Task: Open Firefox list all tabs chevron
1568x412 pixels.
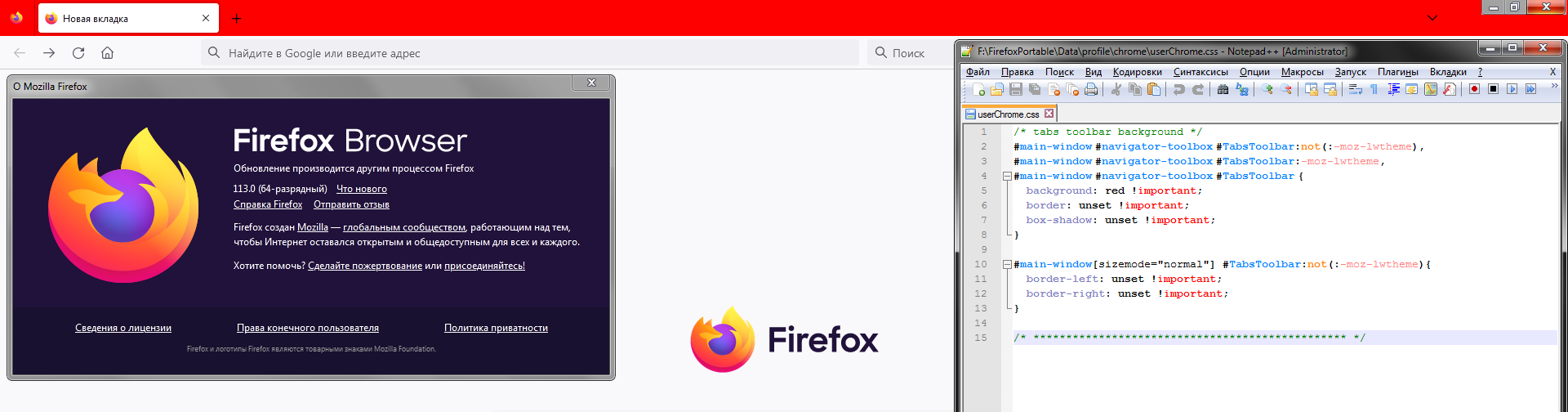Action: coord(1432,18)
